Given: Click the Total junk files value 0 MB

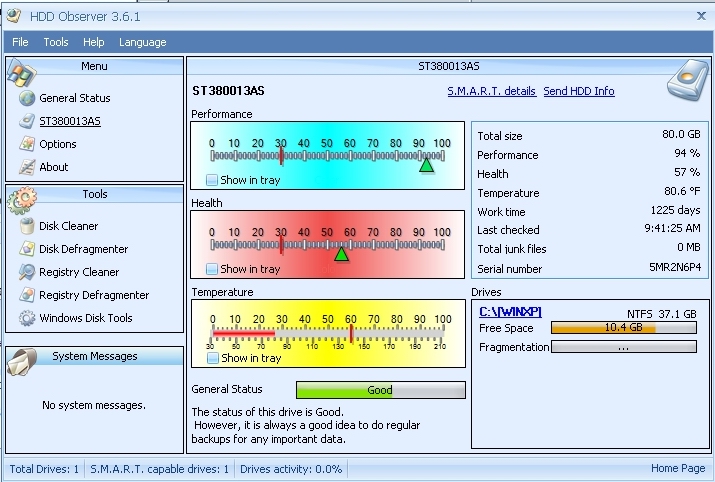Looking at the screenshot, I should 689,247.
